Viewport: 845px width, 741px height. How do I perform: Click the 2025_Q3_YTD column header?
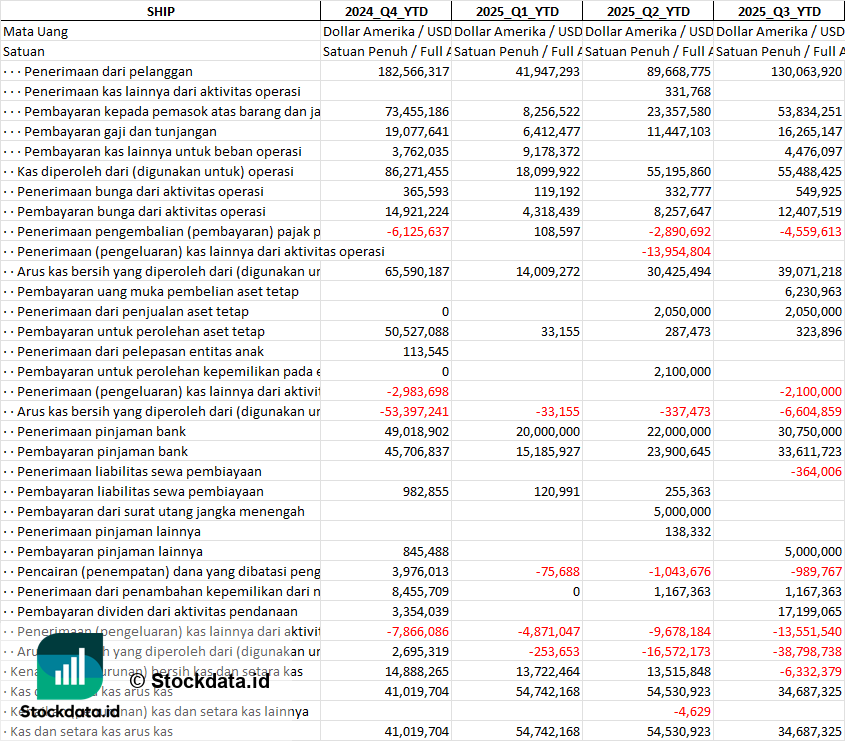[x=779, y=11]
